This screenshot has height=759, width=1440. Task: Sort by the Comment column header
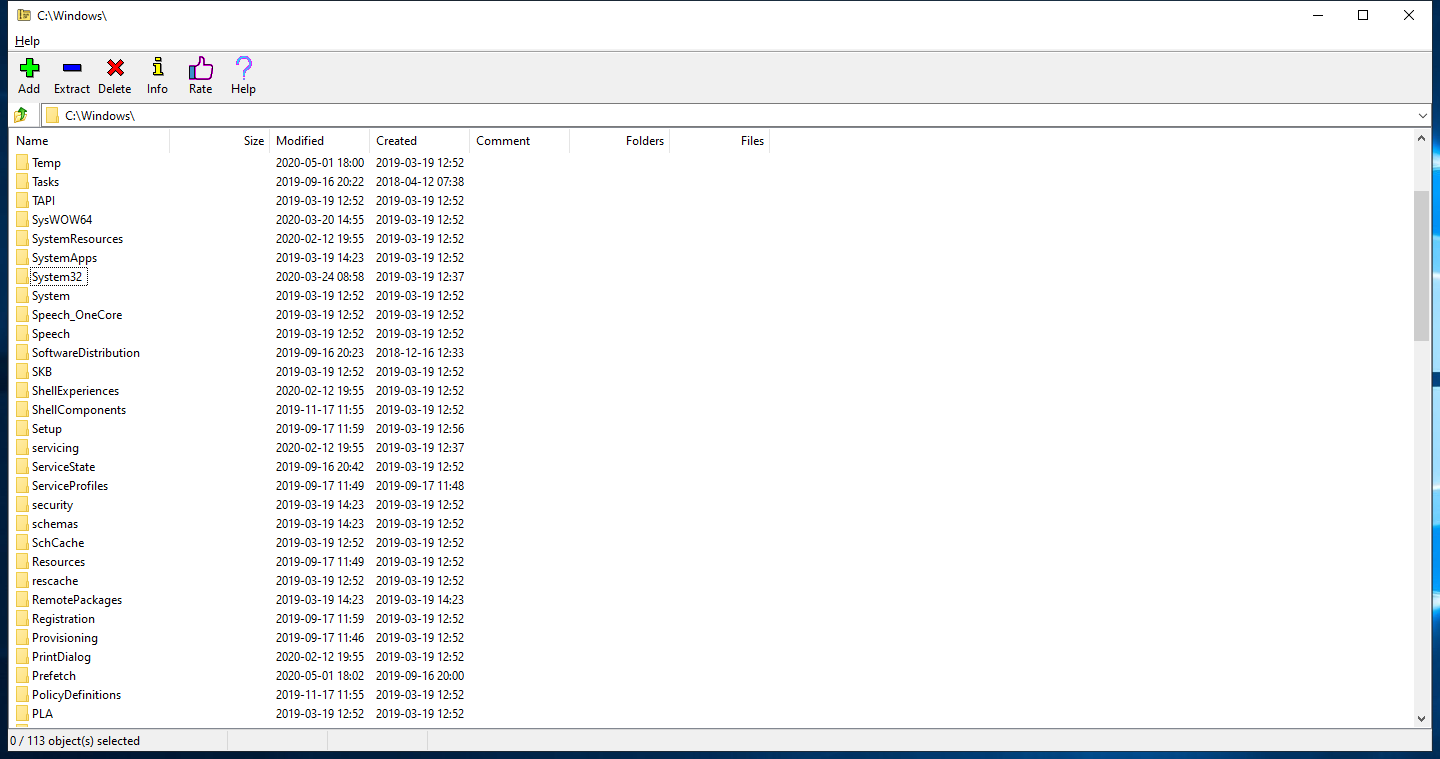520,141
